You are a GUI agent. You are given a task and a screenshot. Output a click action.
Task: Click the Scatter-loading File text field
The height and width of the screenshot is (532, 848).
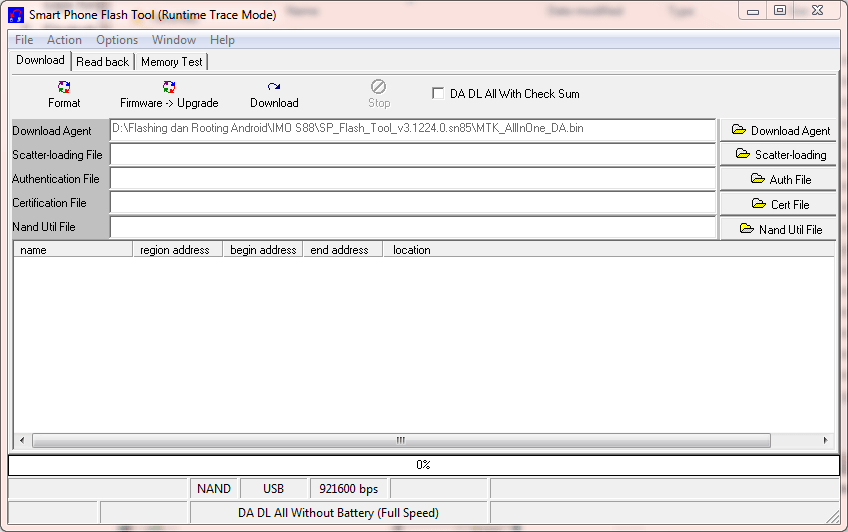pyautogui.click(x=413, y=155)
